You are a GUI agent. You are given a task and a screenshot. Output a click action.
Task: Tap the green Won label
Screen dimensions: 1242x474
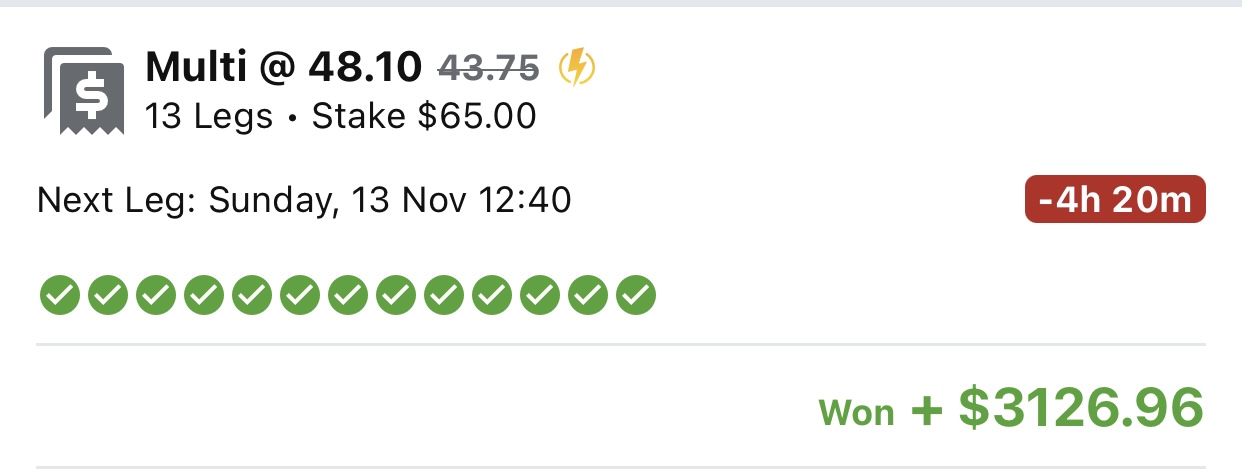point(857,412)
